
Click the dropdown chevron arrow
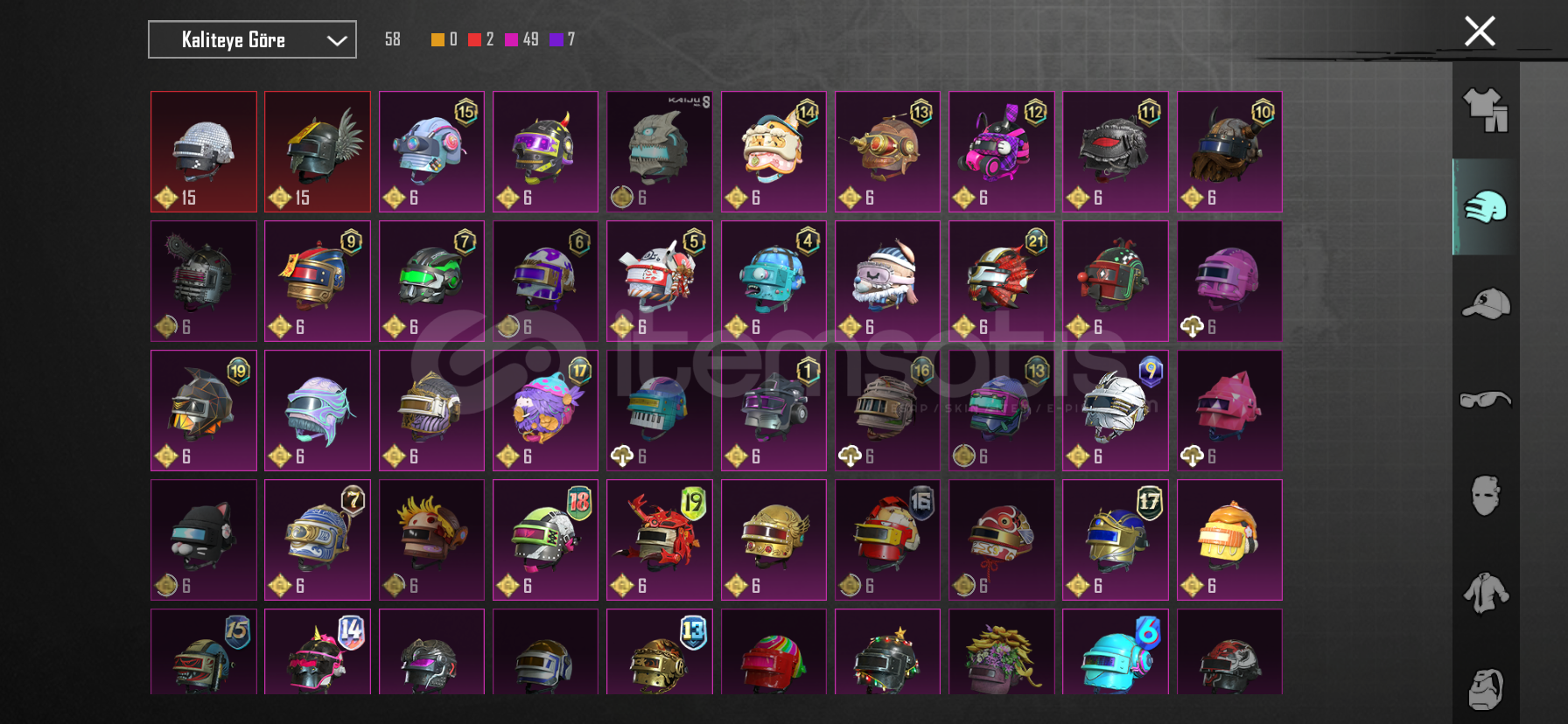(x=337, y=40)
